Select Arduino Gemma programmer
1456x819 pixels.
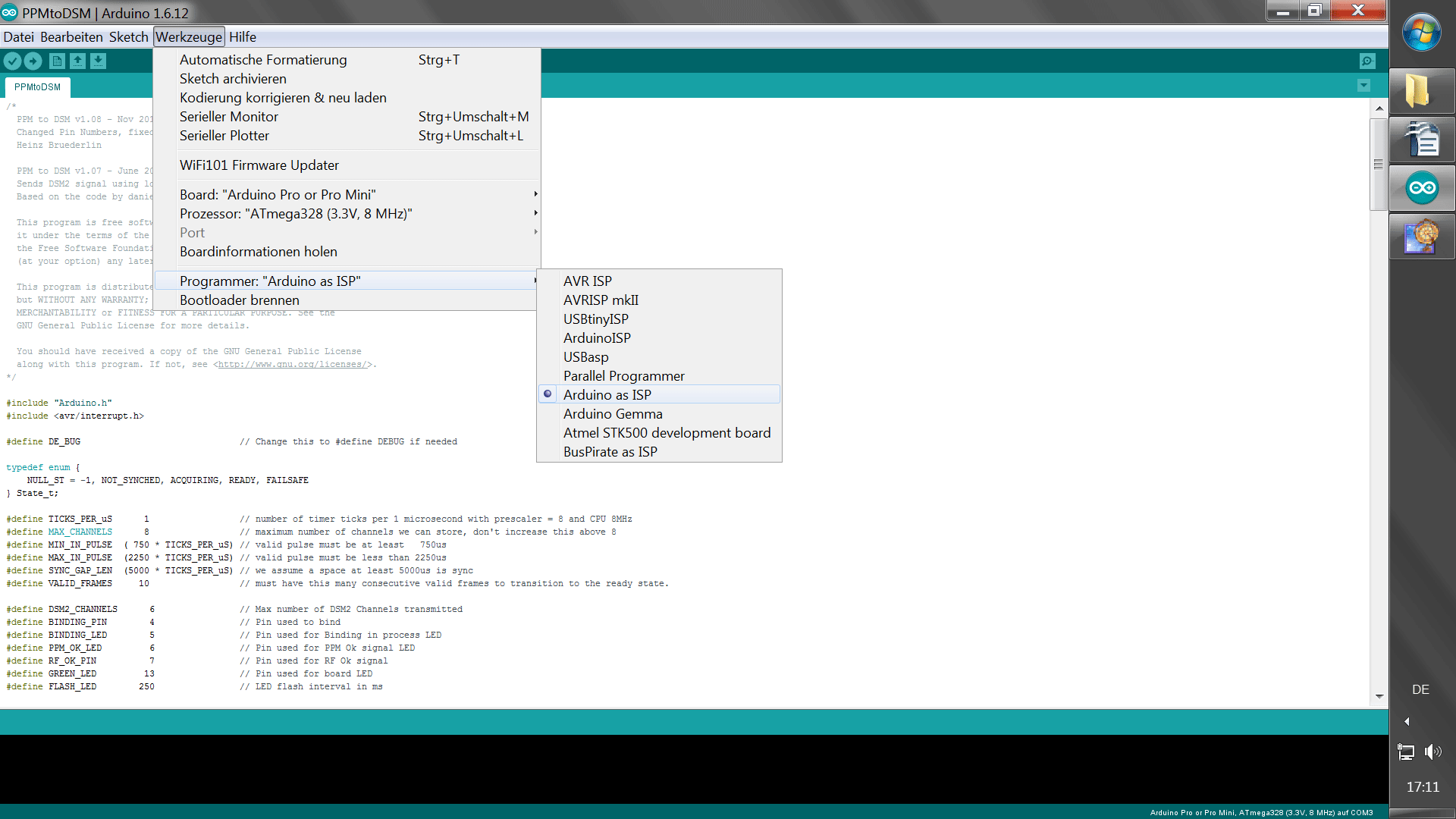[659, 414]
